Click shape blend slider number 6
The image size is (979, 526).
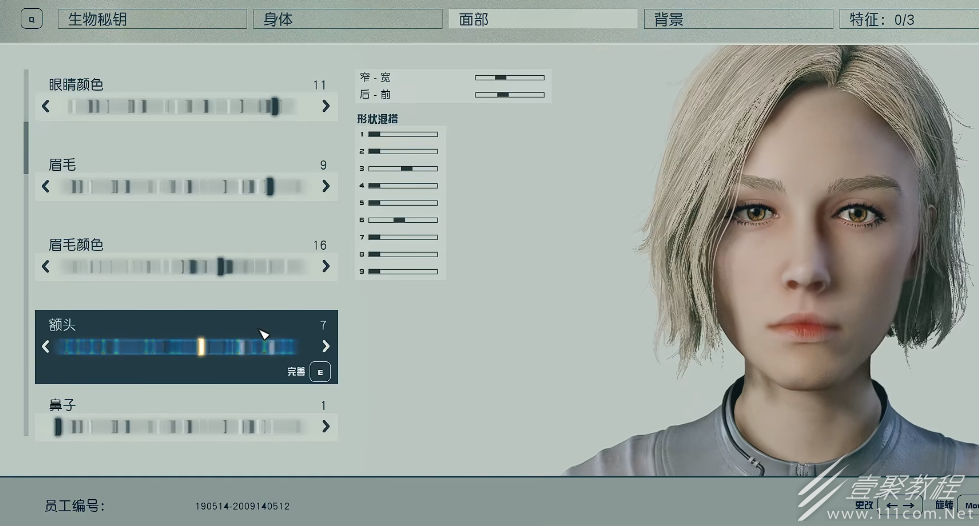[x=403, y=219]
